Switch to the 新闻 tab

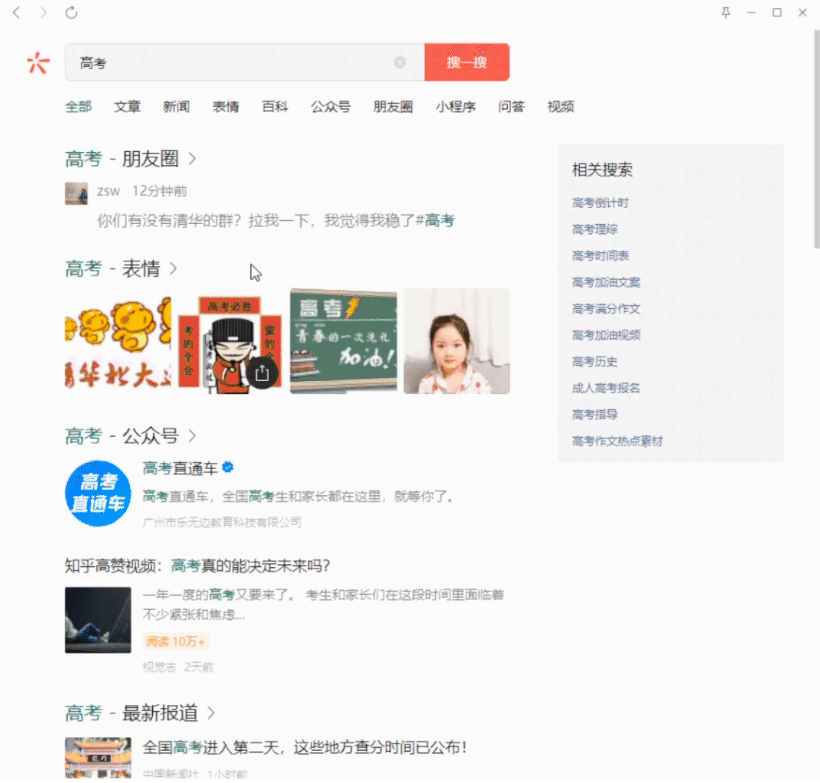pos(177,107)
